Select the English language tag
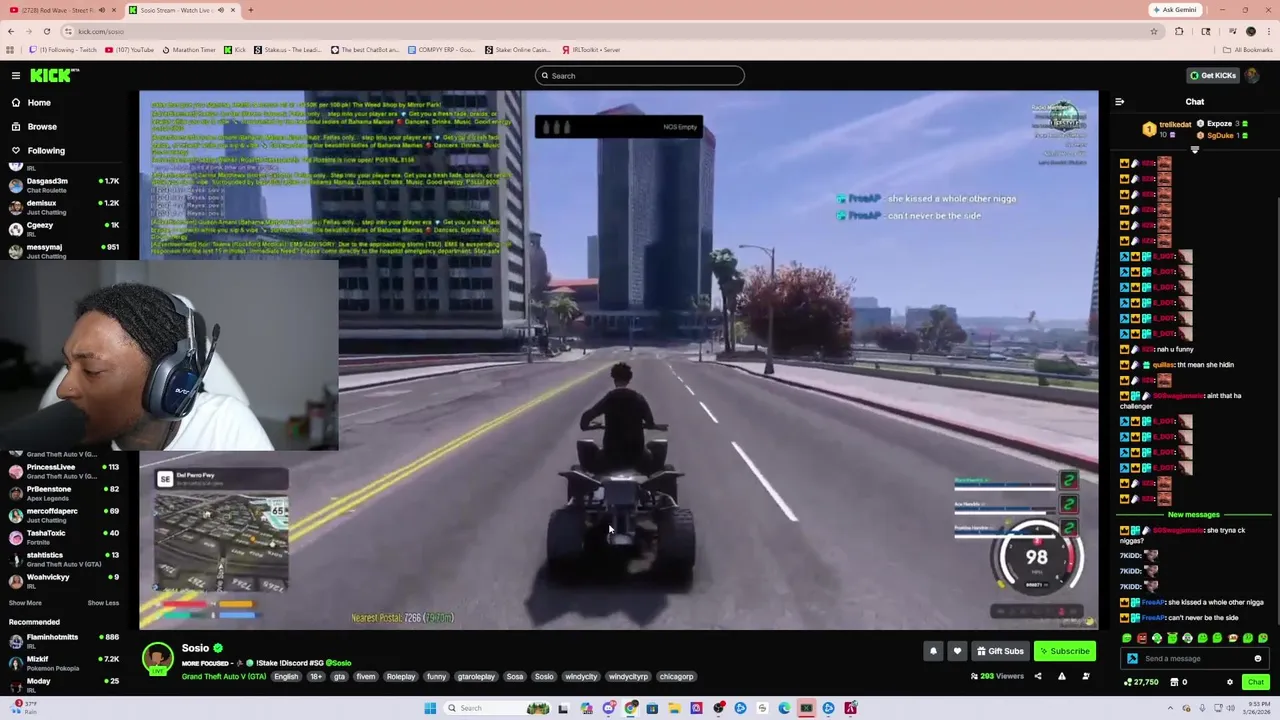The width and height of the screenshot is (1280, 720). click(x=286, y=677)
